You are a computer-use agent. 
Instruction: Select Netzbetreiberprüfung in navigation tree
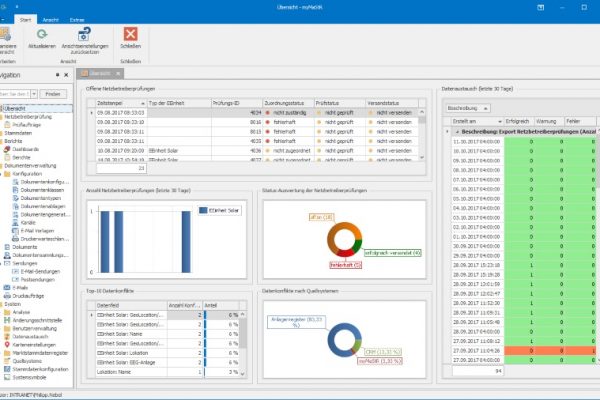click(28, 117)
